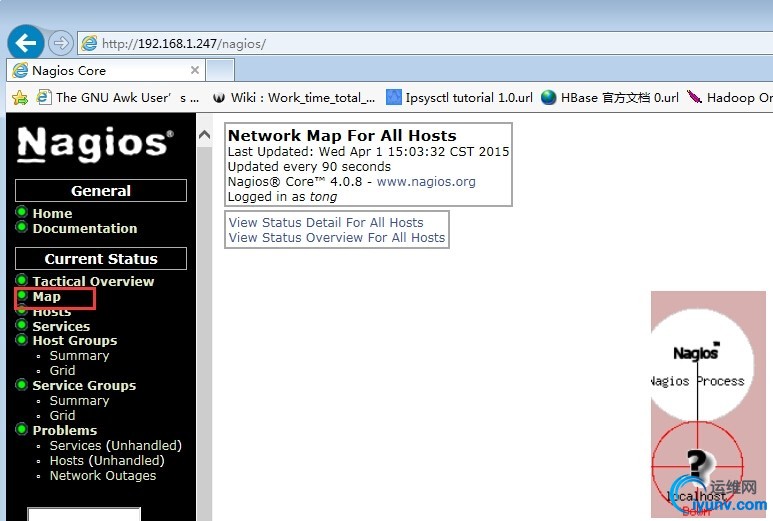The height and width of the screenshot is (521, 773).
Task: Open Grid under Service Groups
Action: click(63, 416)
